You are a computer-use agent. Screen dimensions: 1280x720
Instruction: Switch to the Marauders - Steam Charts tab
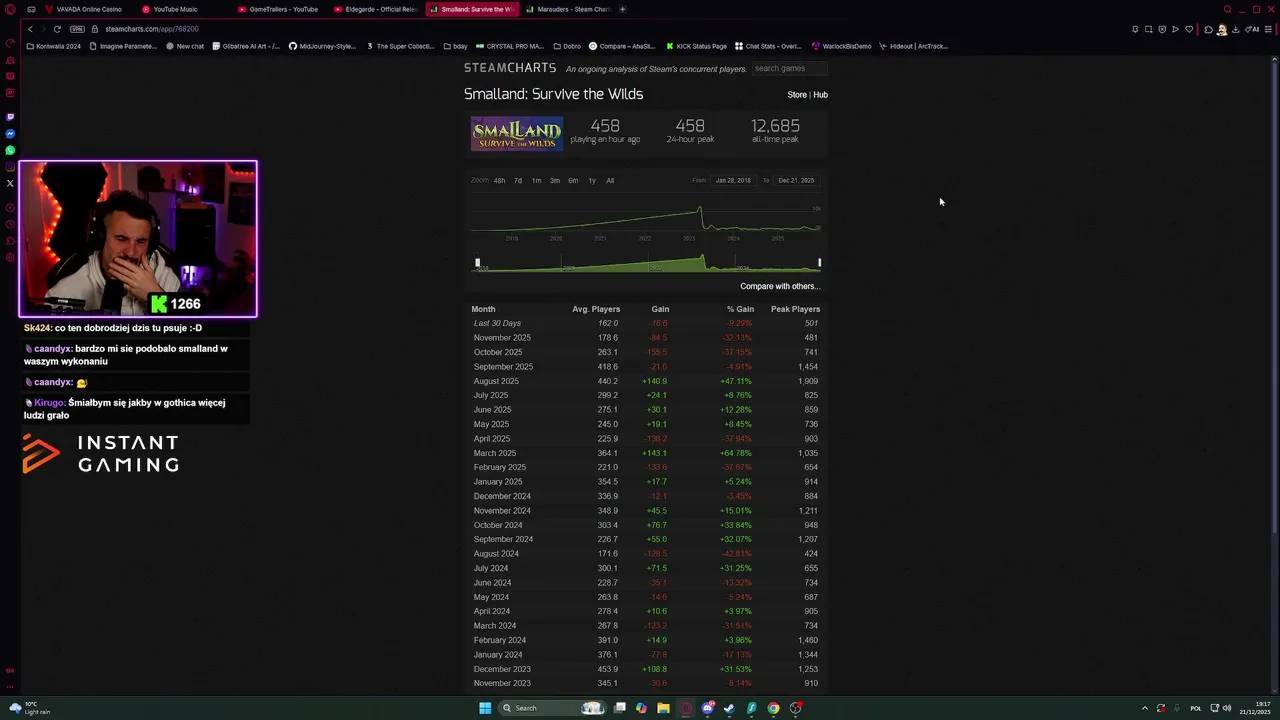coord(568,9)
